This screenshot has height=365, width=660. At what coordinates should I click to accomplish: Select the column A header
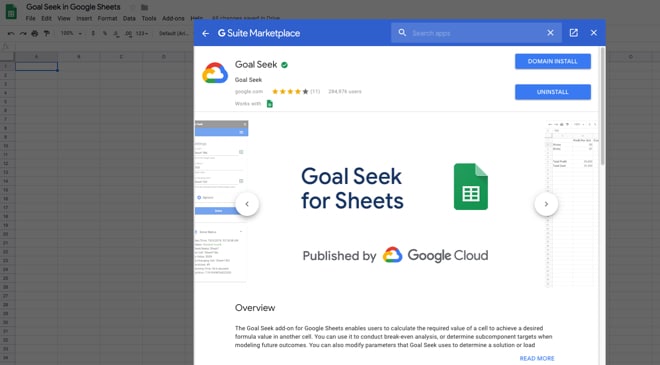click(37, 56)
